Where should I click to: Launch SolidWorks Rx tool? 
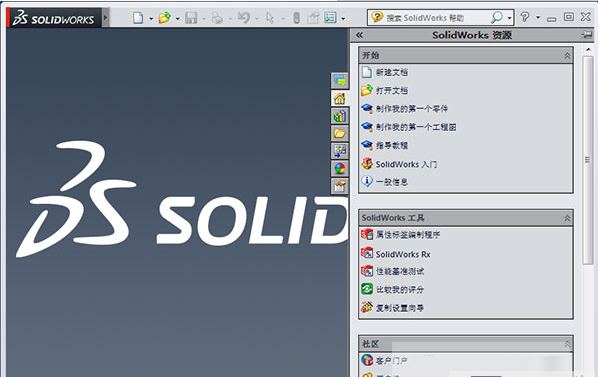point(403,254)
